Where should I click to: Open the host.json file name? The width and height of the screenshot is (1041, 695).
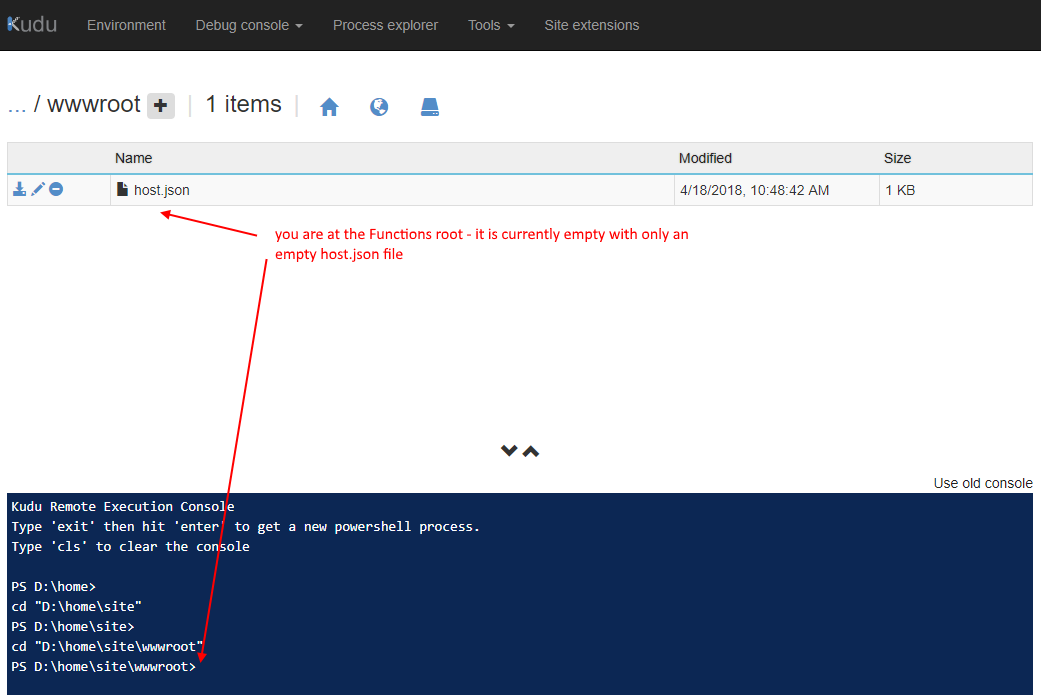(x=161, y=190)
